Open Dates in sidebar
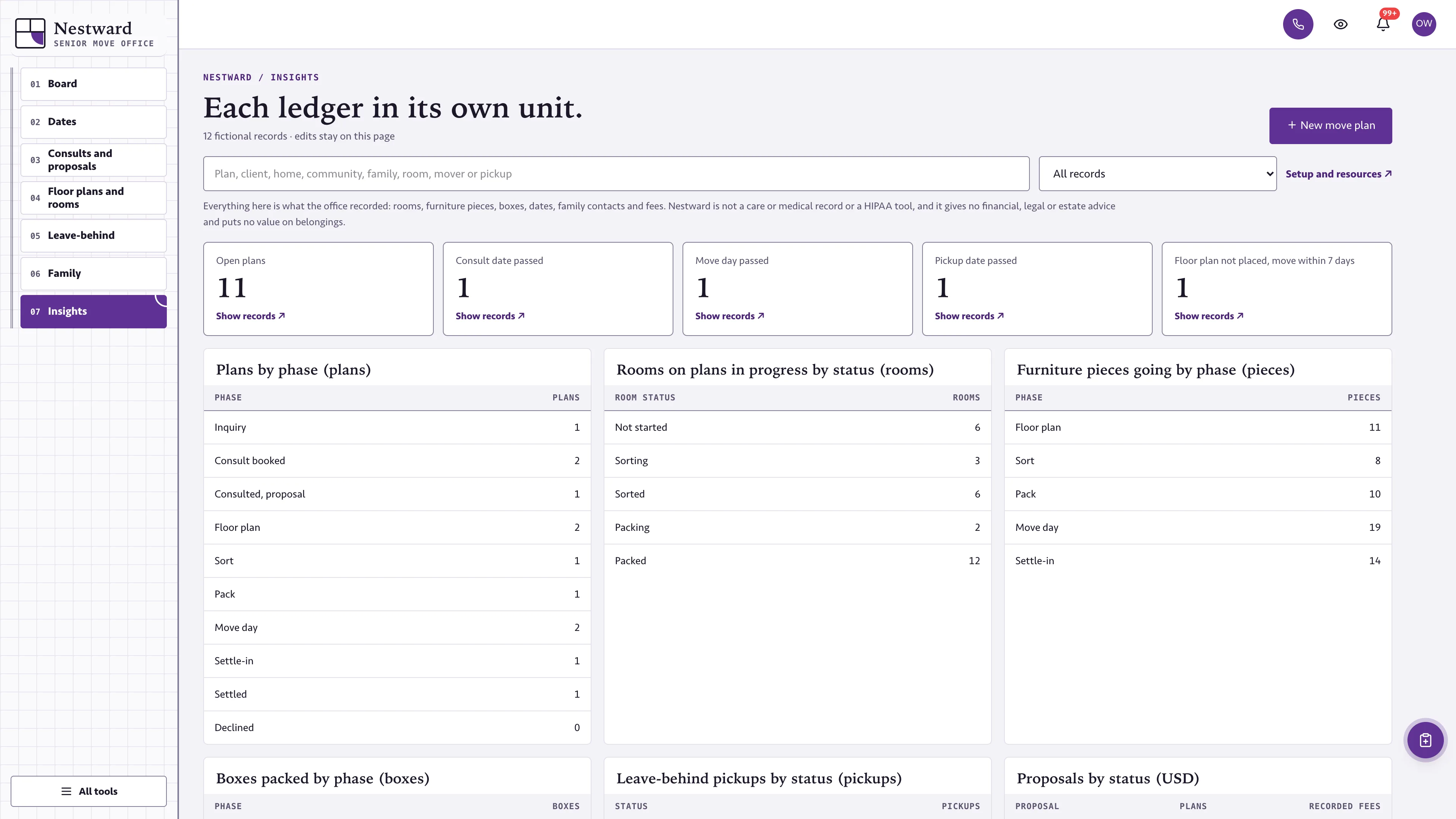 tap(93, 121)
